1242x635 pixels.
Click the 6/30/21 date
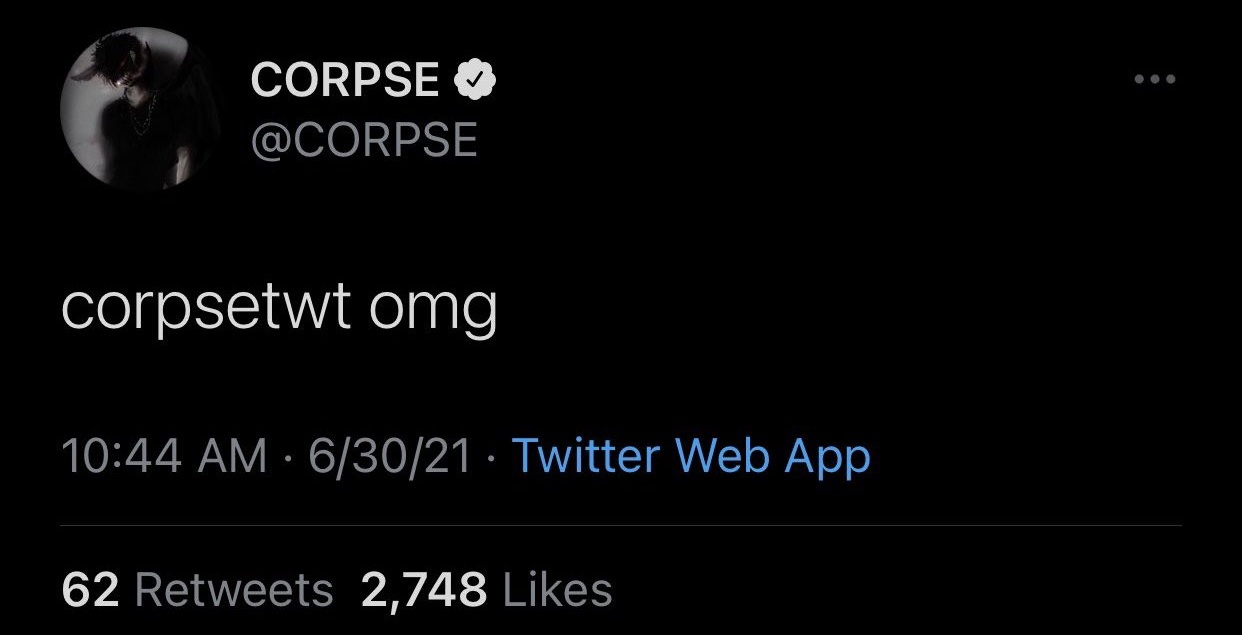[x=389, y=456]
